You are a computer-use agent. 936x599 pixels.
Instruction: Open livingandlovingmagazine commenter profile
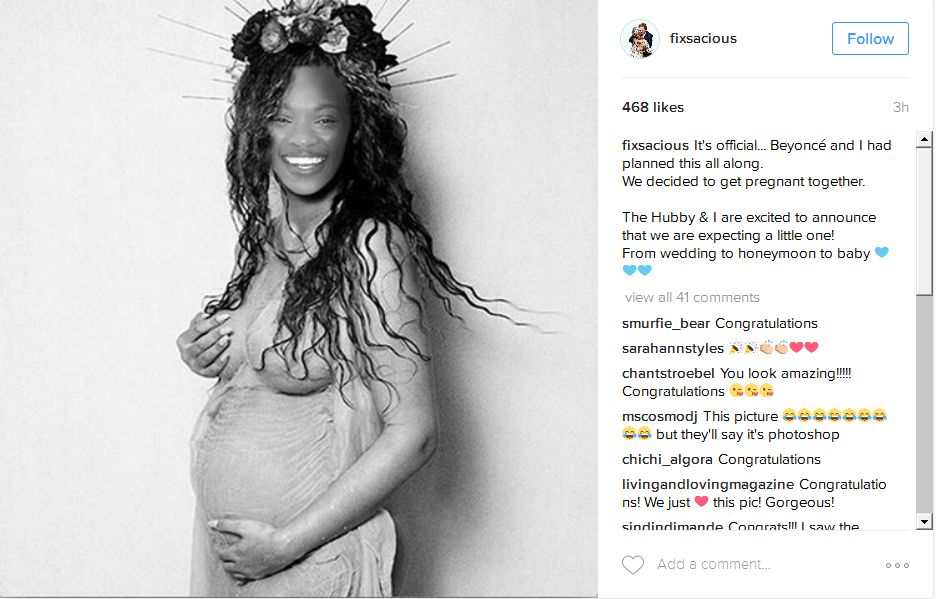(708, 484)
